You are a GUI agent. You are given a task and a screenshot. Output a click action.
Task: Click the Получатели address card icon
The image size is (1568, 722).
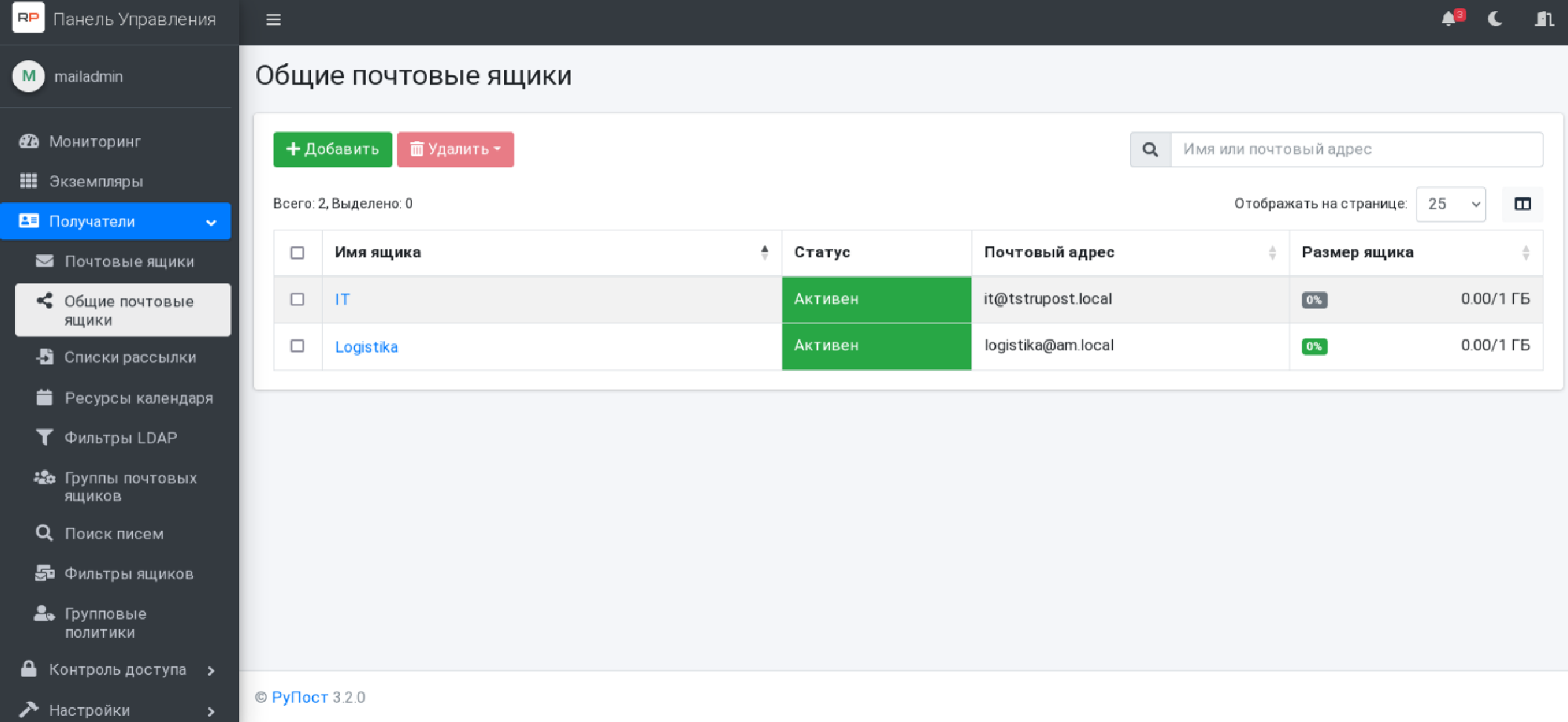click(x=29, y=221)
